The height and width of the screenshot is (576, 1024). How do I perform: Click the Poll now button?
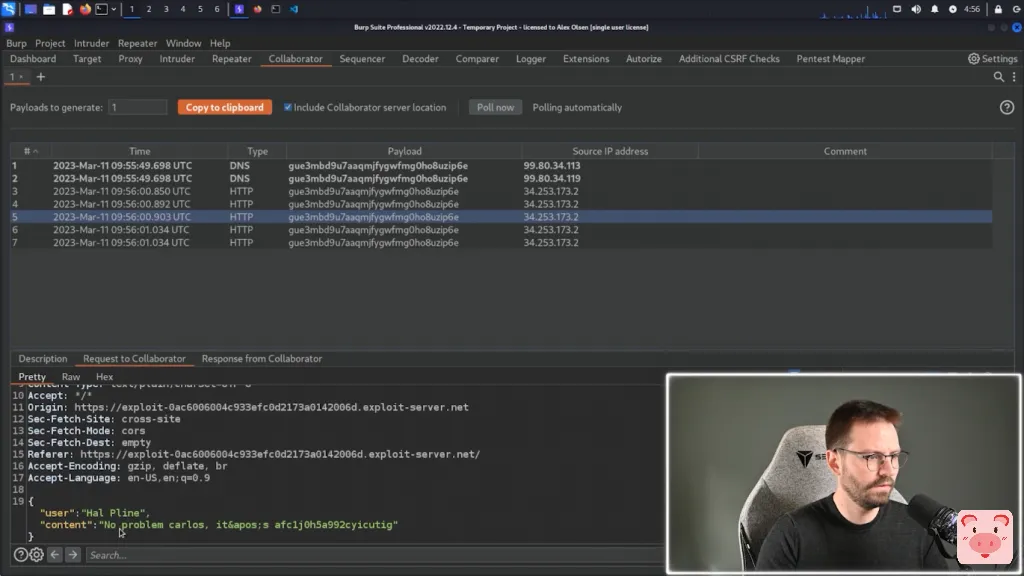[495, 107]
